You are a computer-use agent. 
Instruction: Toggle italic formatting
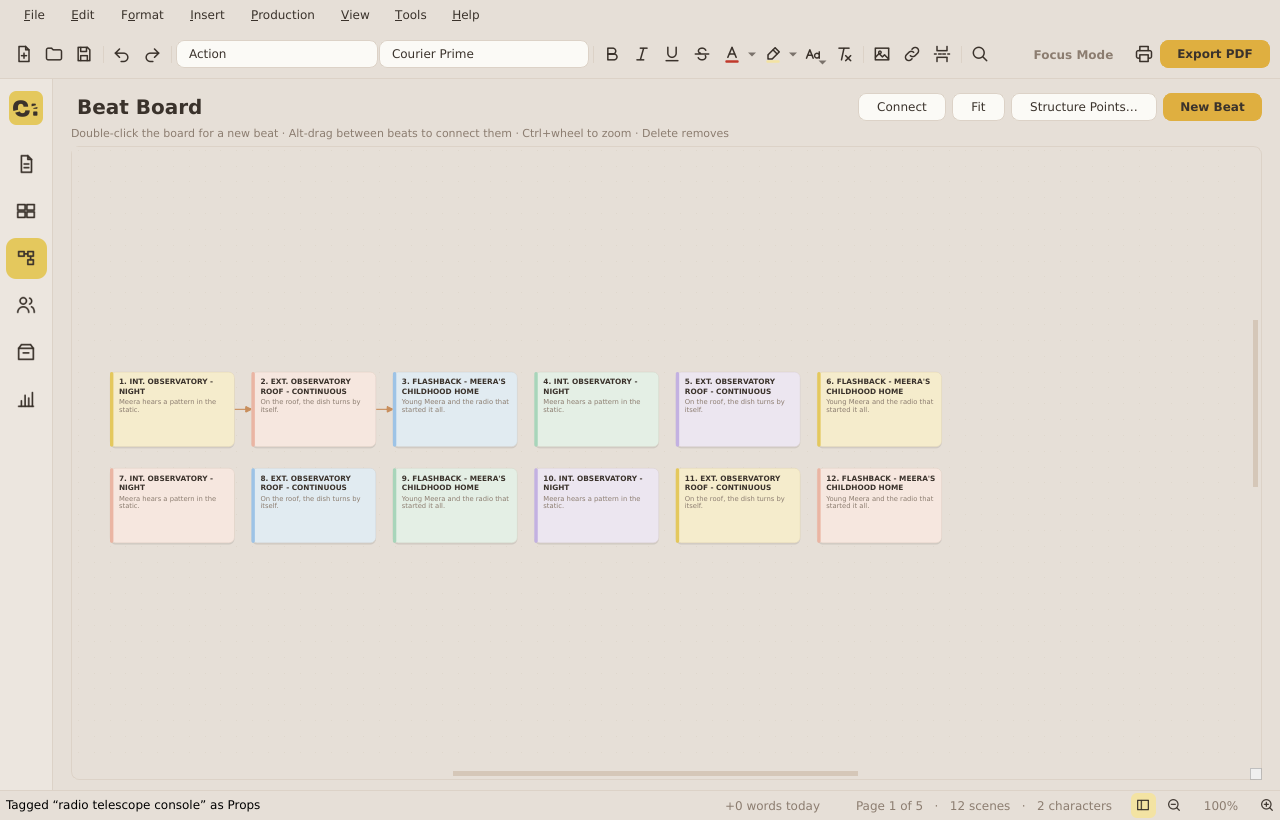point(642,54)
